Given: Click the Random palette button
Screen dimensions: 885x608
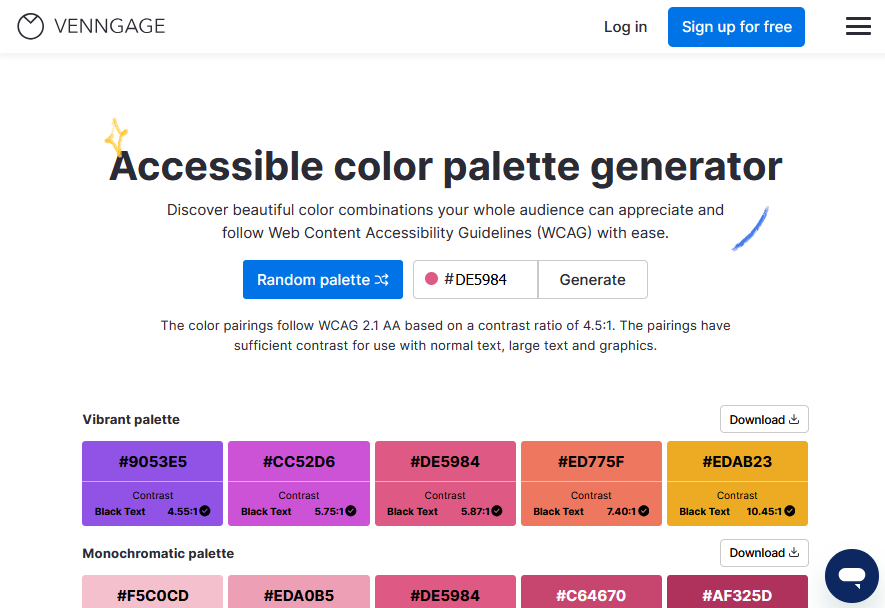Looking at the screenshot, I should coord(323,279).
